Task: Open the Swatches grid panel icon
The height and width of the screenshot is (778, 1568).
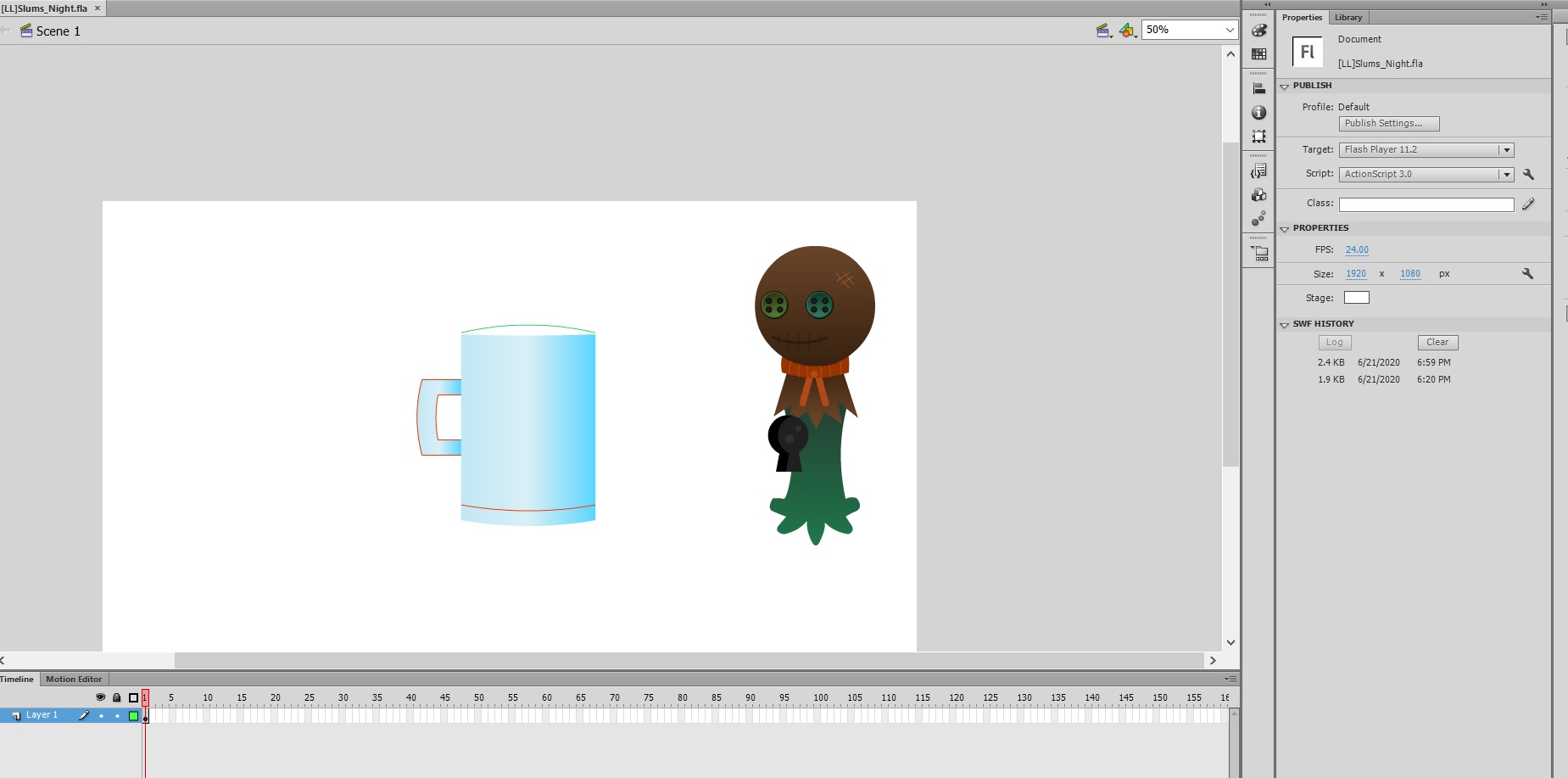Action: click(x=1259, y=54)
